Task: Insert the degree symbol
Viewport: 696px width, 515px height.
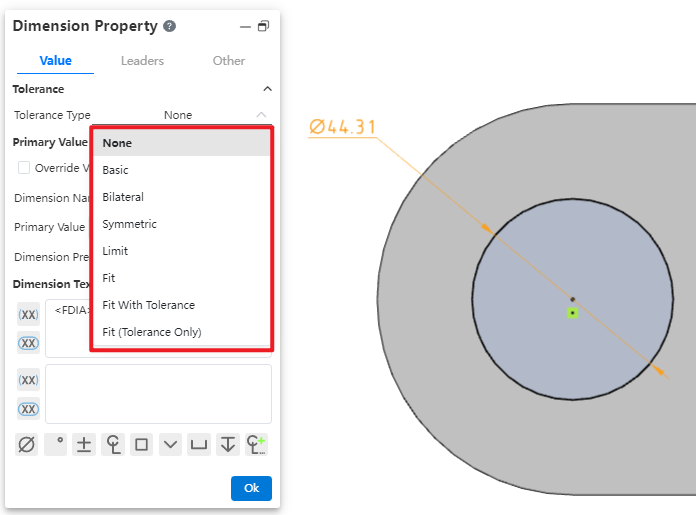Action: (56, 445)
